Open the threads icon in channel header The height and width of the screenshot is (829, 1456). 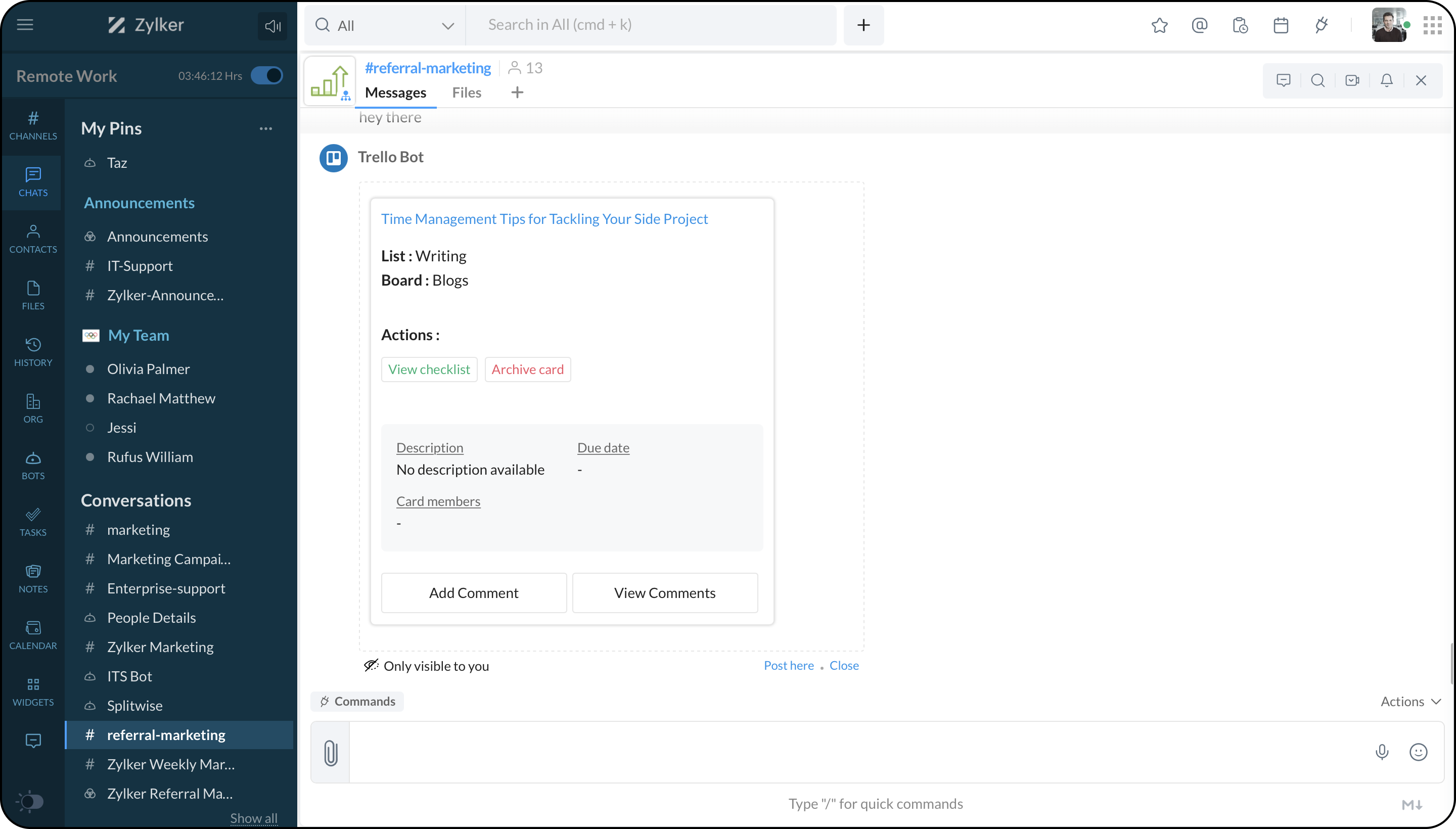point(1284,80)
